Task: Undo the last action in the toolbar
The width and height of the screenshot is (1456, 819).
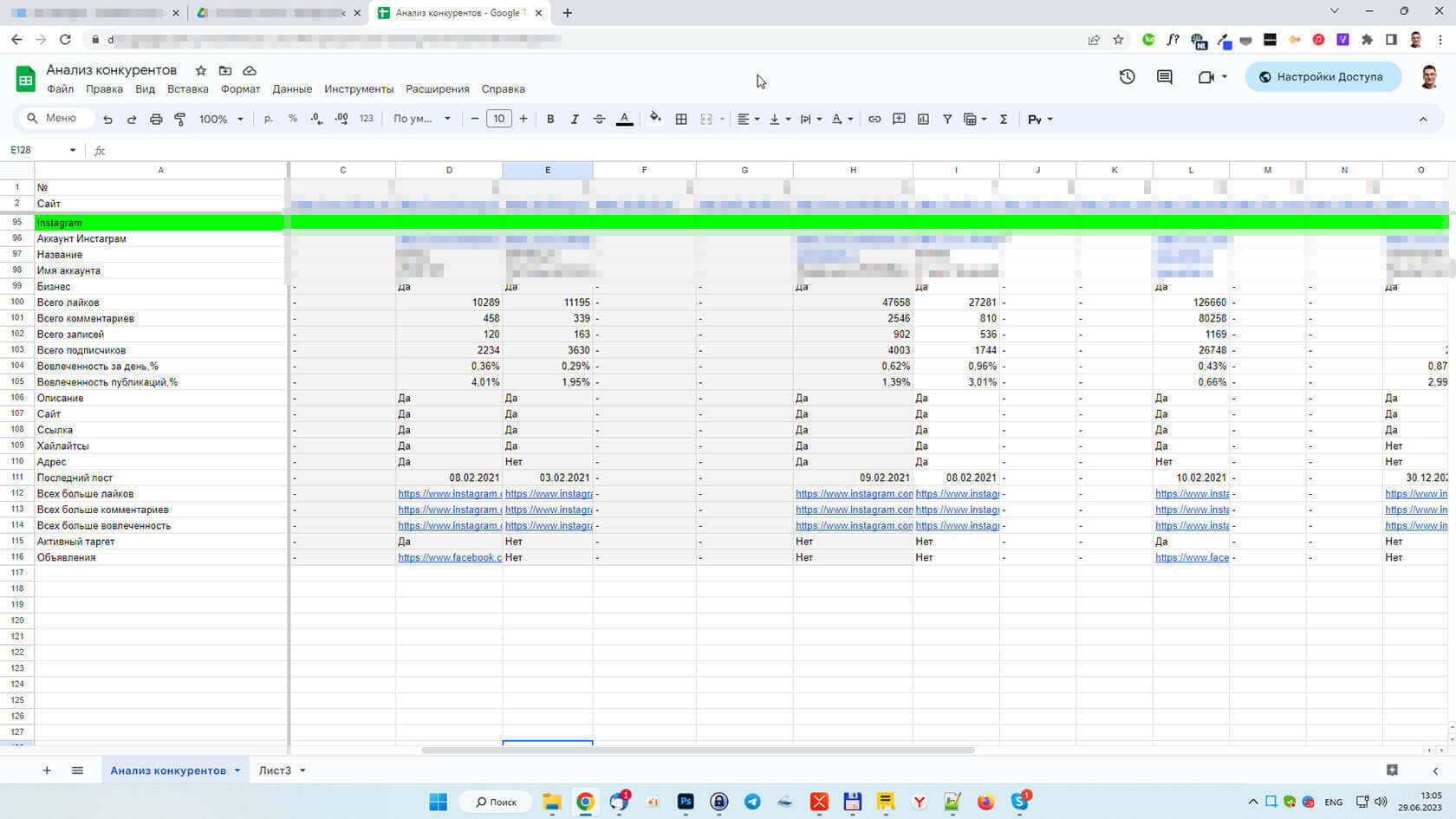Action: 107,120
